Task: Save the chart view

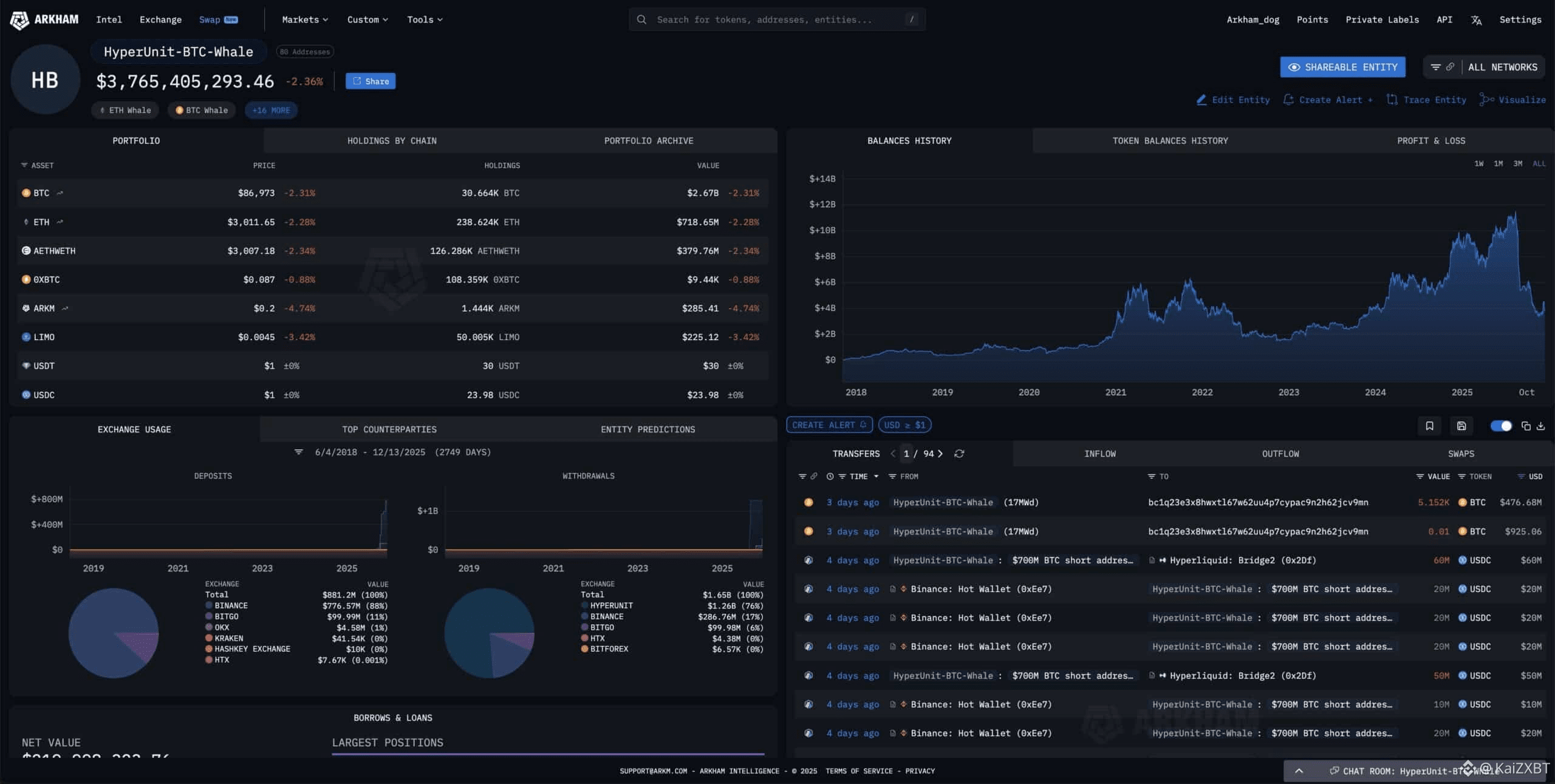Action: pyautogui.click(x=1461, y=426)
